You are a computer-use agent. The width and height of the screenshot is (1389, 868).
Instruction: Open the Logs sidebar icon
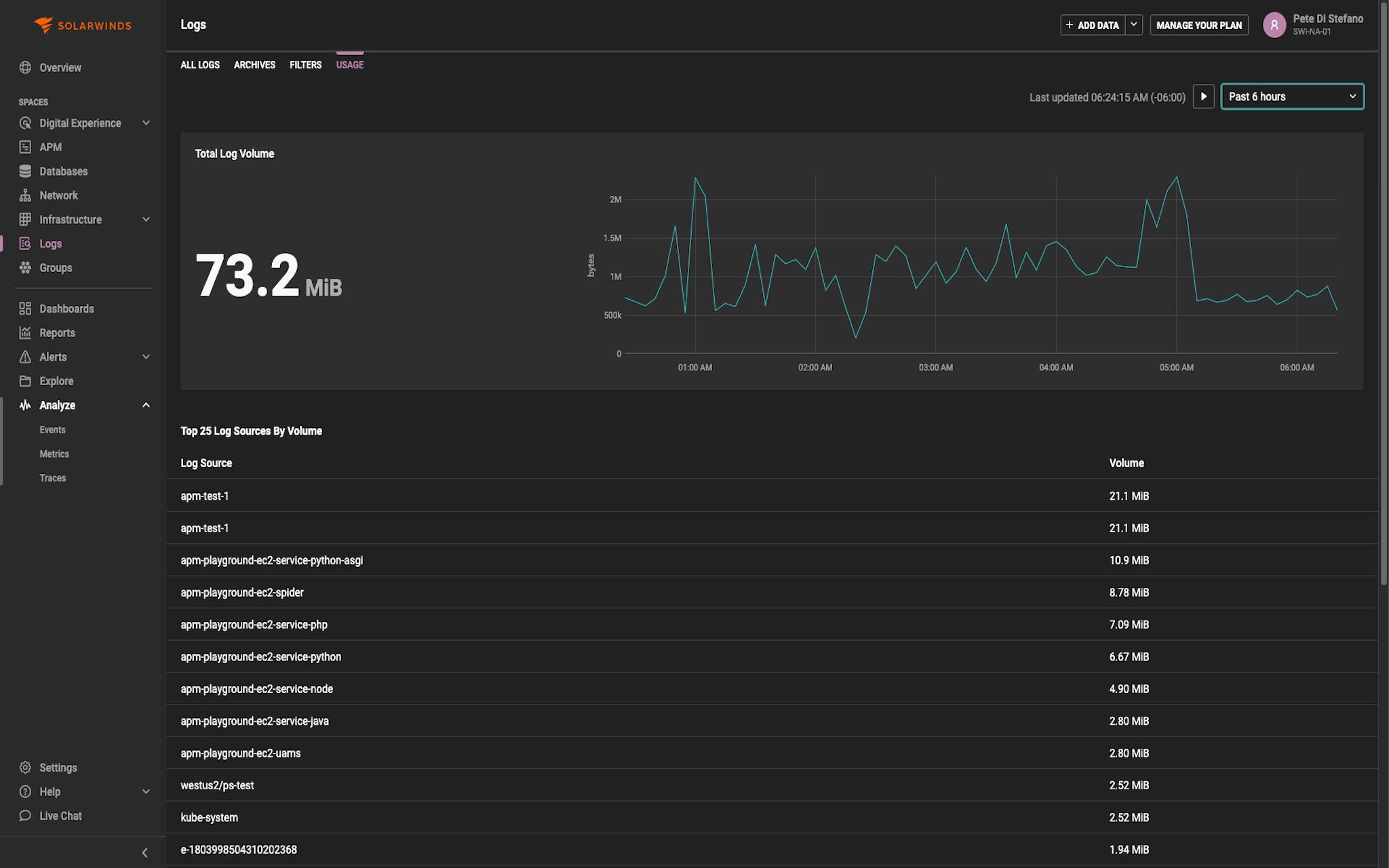25,243
